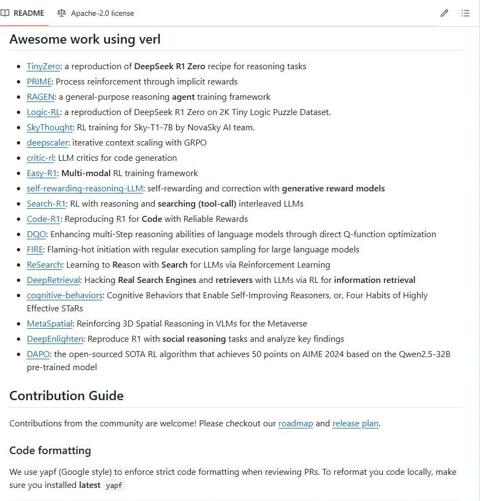Follow the PRIME link
The image size is (500, 501).
coord(39,82)
